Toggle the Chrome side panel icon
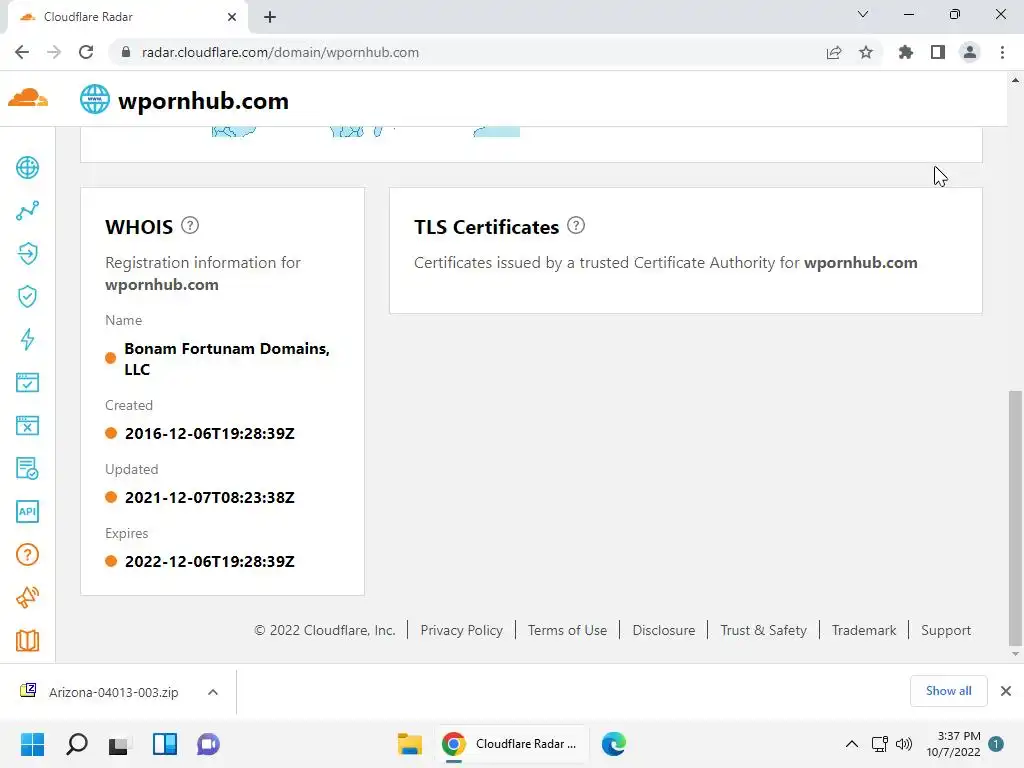Viewport: 1024px width, 768px height. (938, 52)
